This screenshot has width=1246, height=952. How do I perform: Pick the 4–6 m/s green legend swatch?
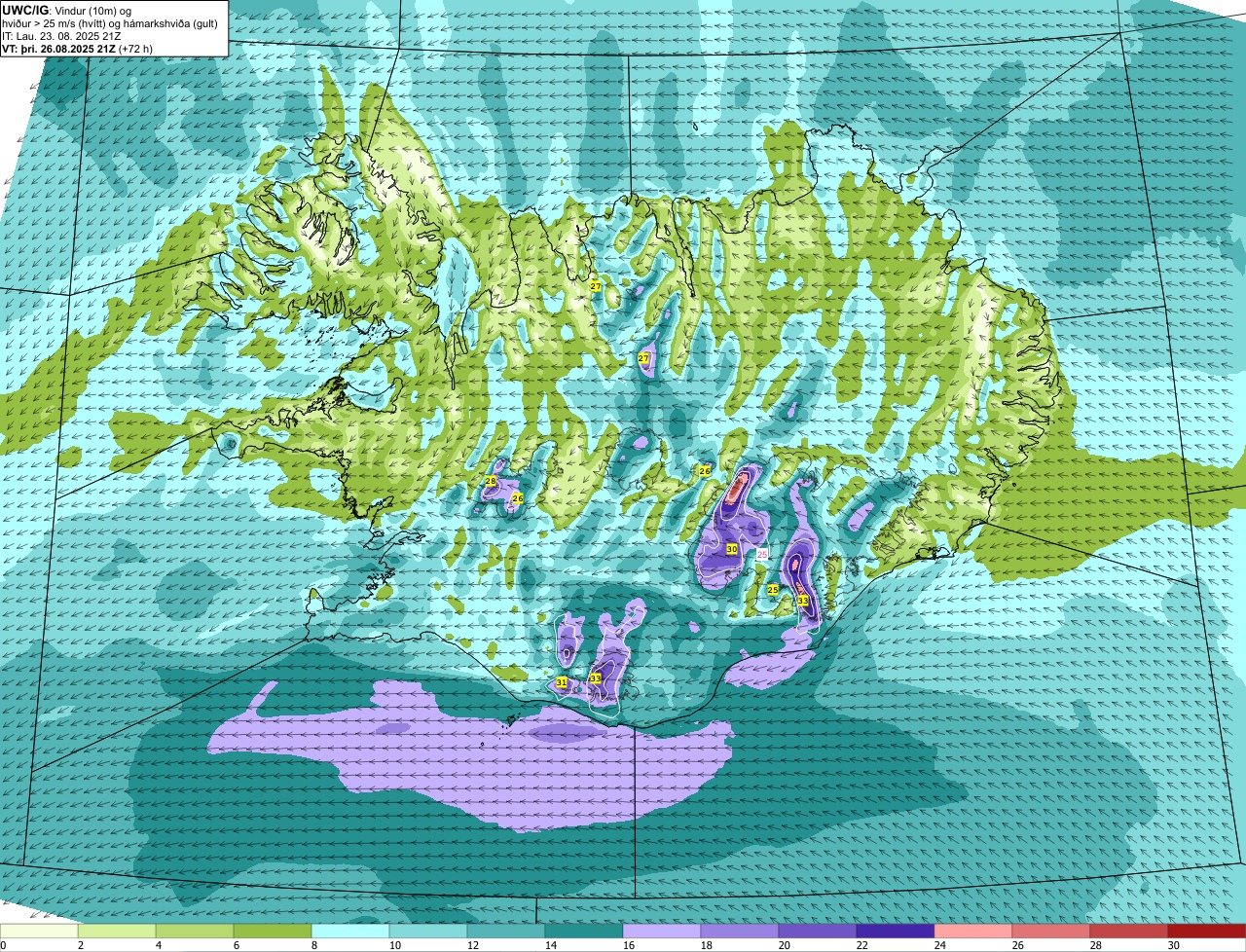pyautogui.click(x=195, y=931)
